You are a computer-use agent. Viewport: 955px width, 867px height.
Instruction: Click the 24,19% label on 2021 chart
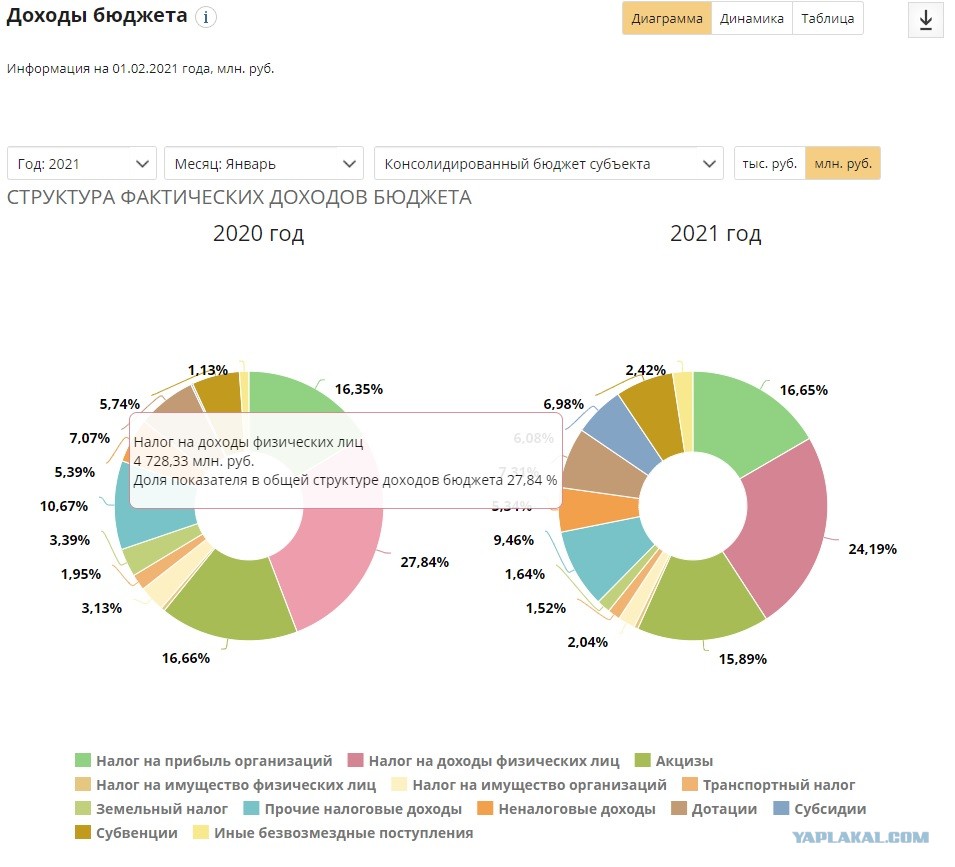[873, 549]
